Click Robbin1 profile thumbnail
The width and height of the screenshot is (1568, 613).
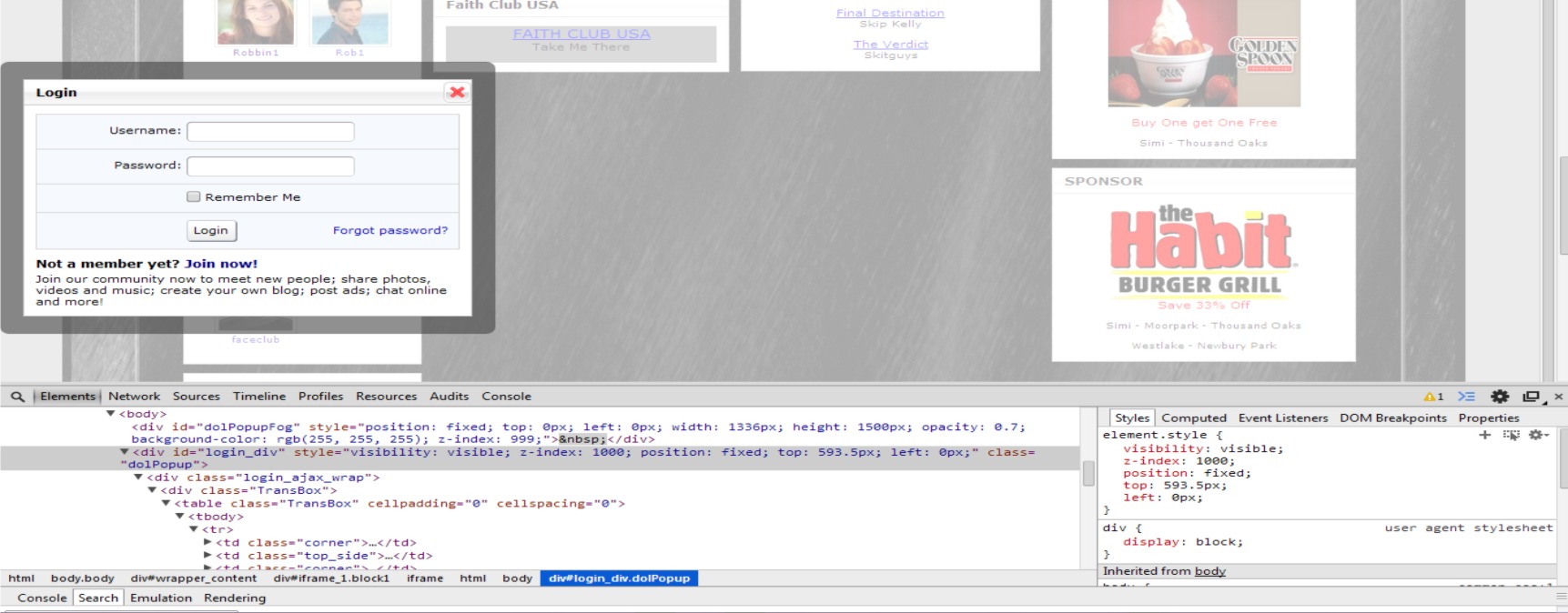pos(256,23)
